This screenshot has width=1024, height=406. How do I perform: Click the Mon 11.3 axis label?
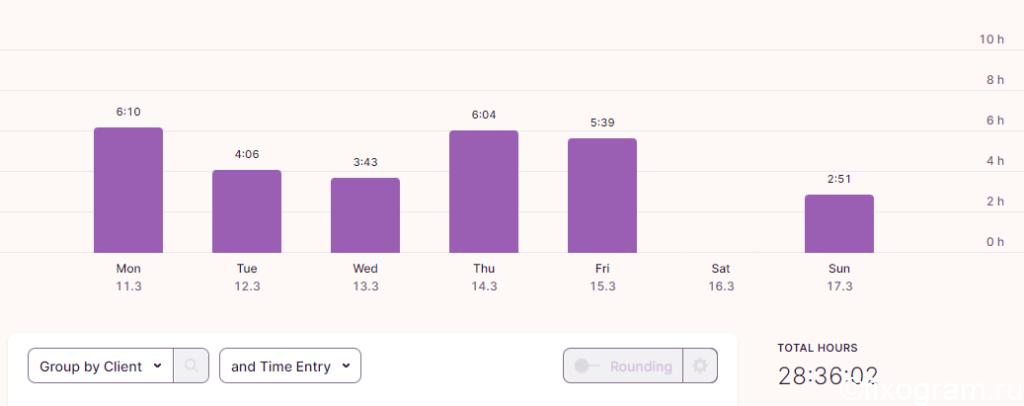(129, 277)
